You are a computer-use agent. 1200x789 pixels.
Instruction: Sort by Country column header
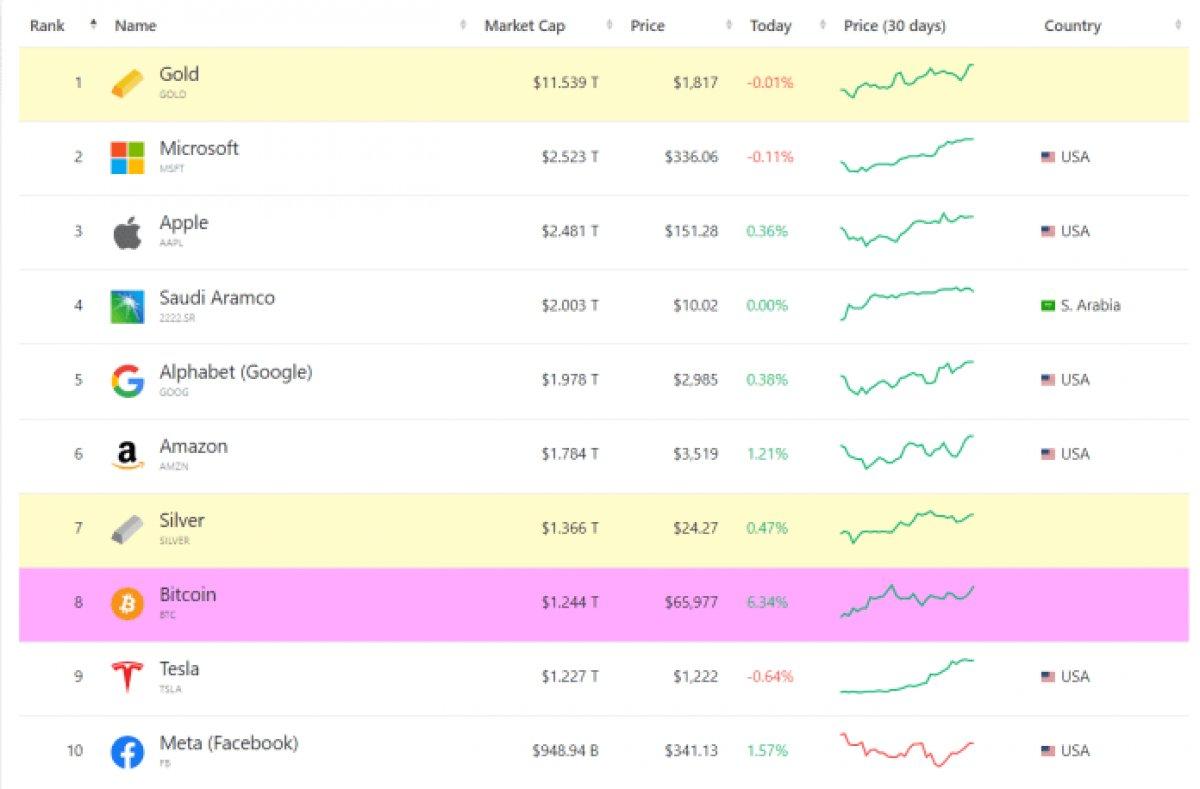click(1072, 26)
